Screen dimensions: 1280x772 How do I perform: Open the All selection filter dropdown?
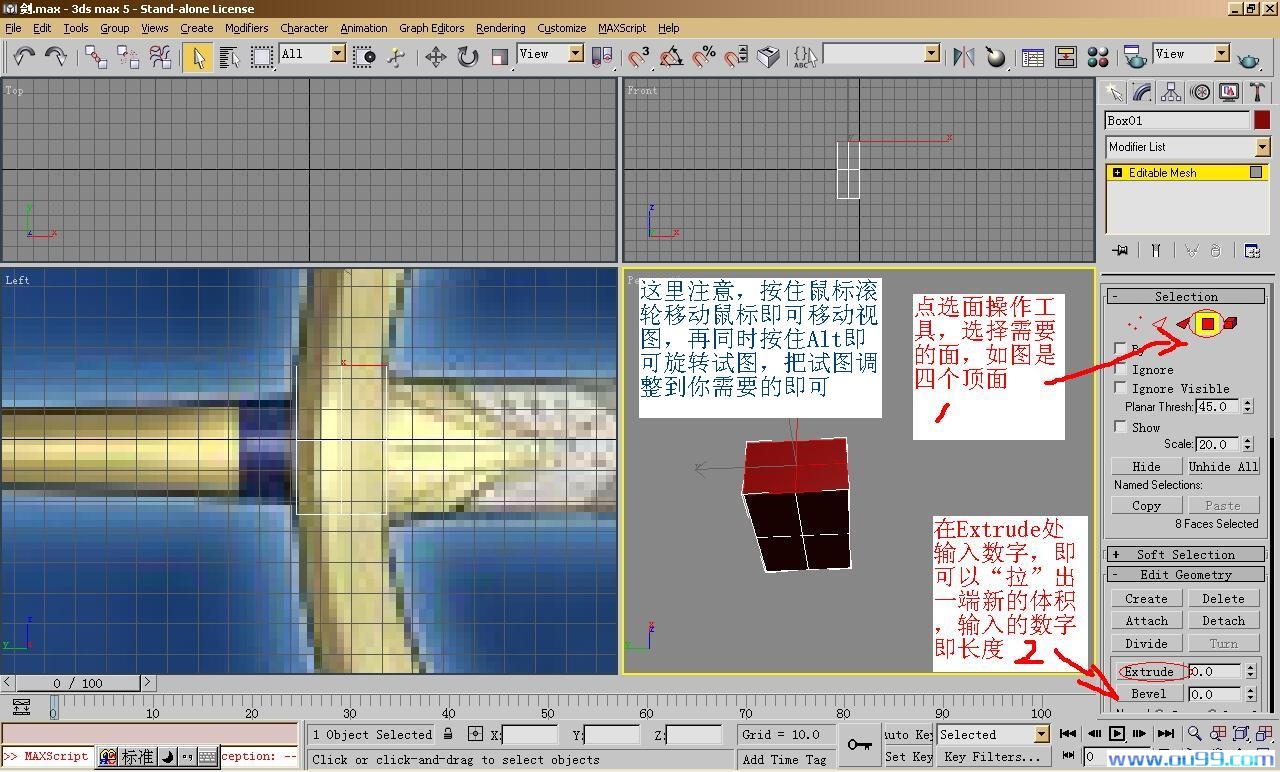pos(312,54)
